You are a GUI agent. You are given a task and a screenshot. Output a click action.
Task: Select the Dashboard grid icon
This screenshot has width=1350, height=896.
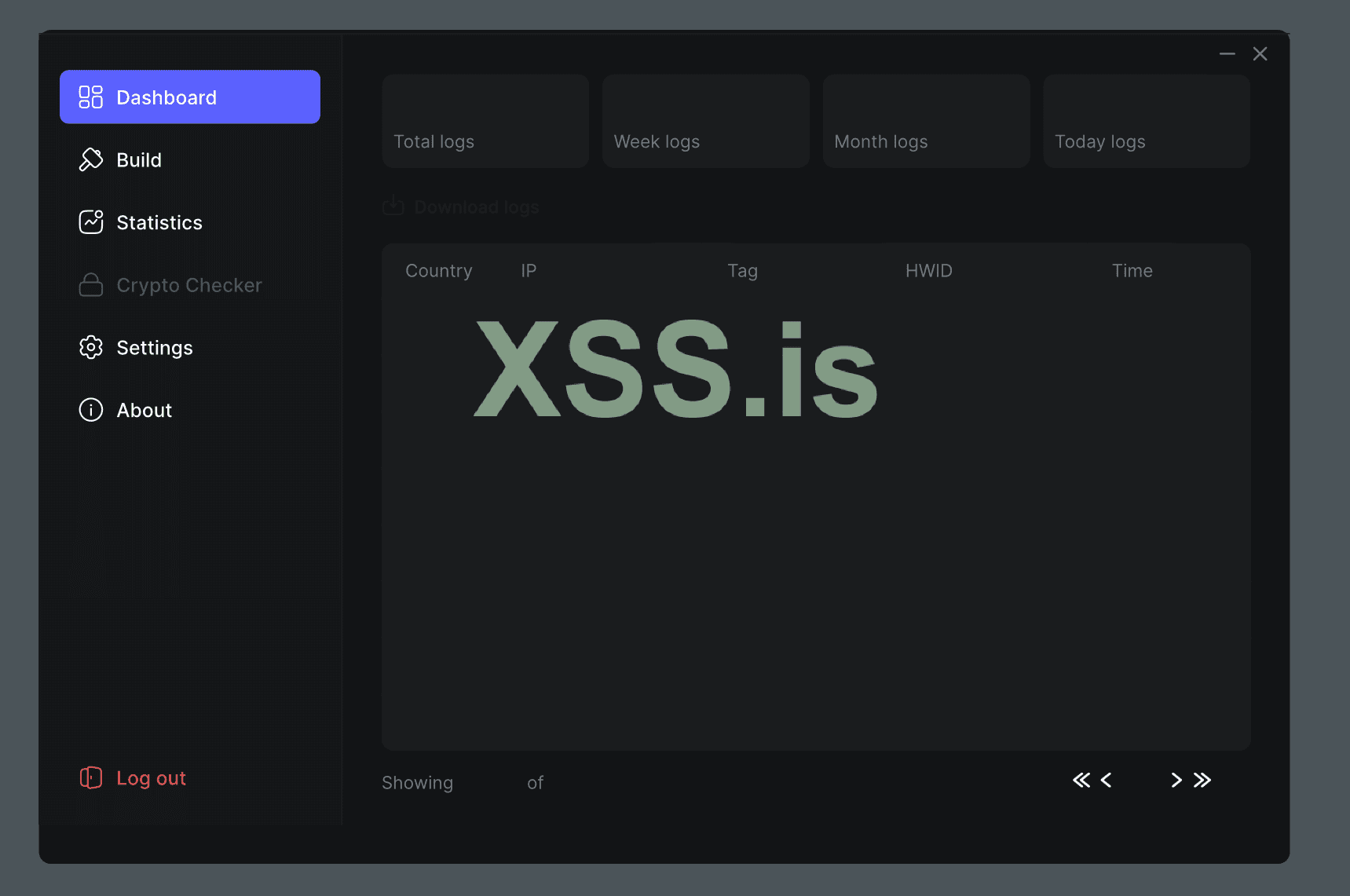click(x=90, y=97)
